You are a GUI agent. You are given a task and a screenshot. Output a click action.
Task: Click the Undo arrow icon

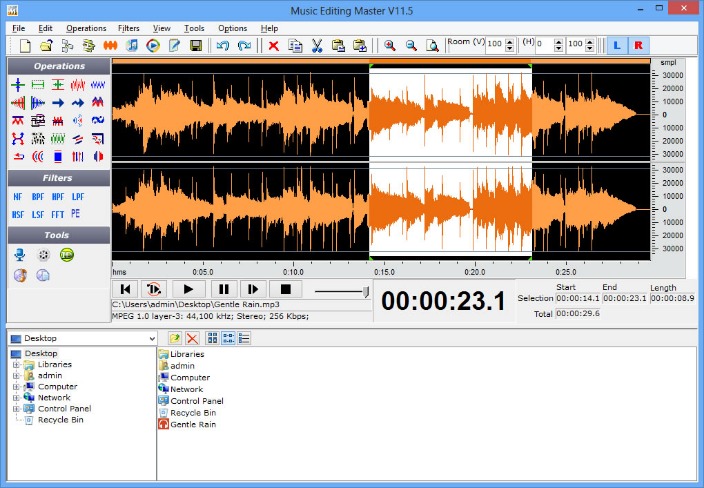pos(223,46)
